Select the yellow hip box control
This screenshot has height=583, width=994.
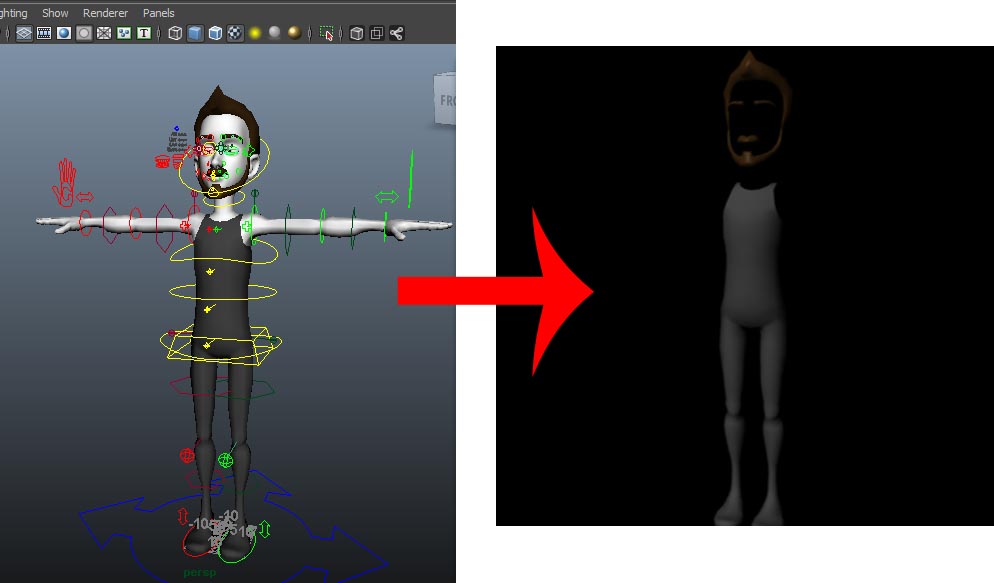(219, 347)
